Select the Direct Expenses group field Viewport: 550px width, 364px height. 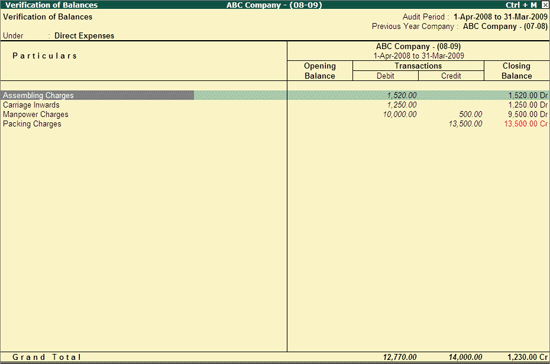coord(84,36)
